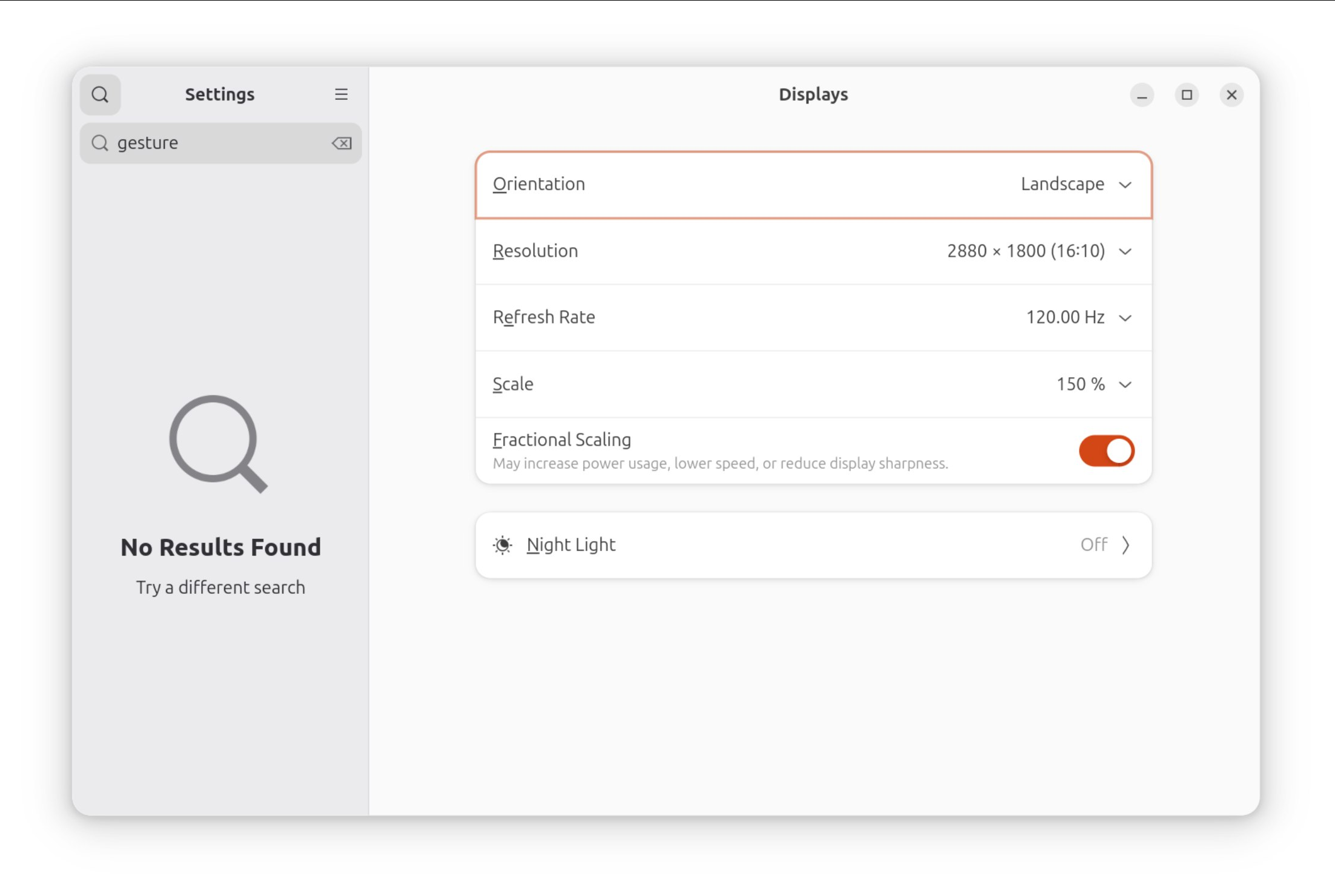Close the Settings window
The height and width of the screenshot is (896, 1335).
(x=1231, y=95)
